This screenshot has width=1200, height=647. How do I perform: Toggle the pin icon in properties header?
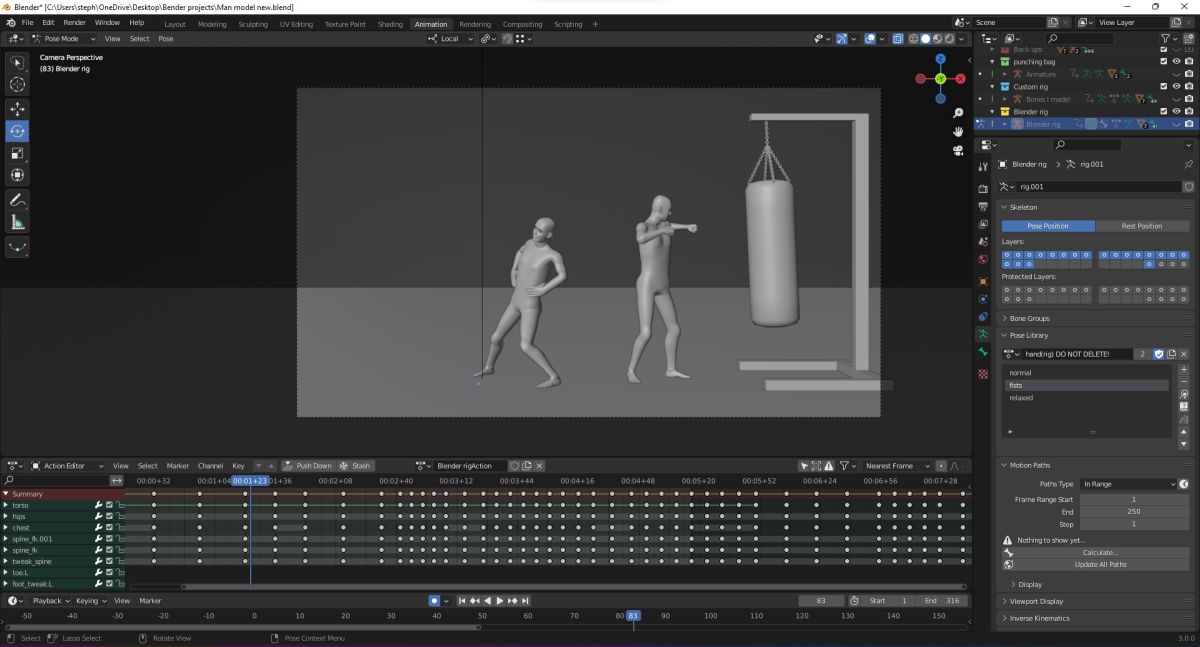click(1188, 164)
